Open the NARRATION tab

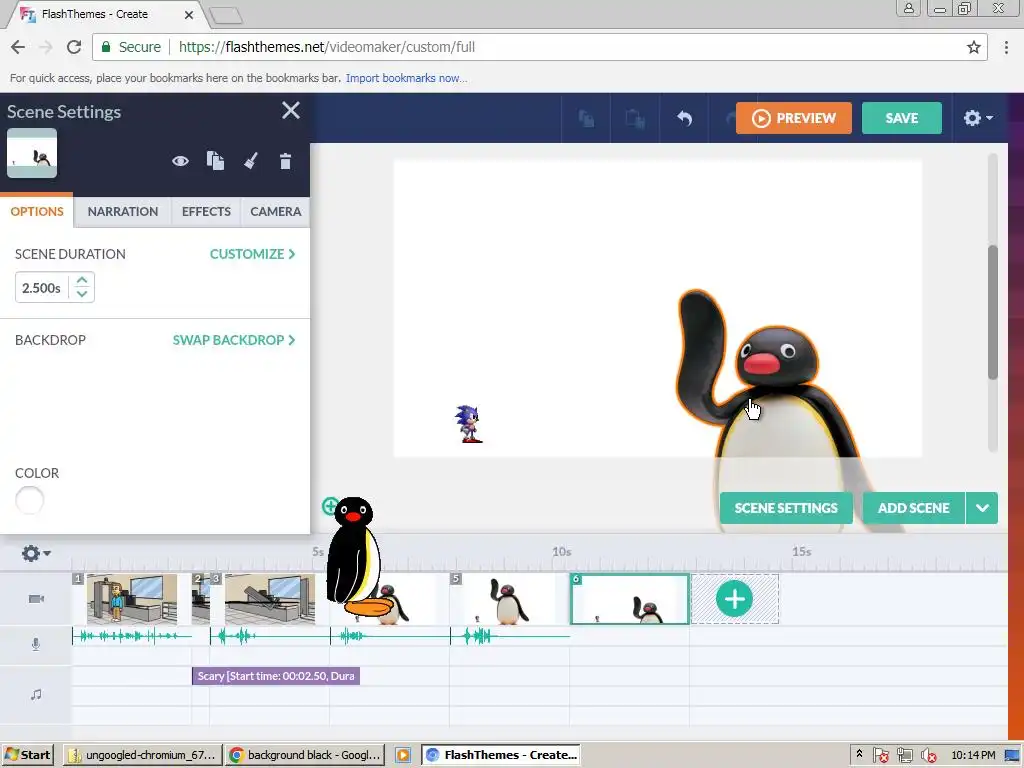[x=123, y=212]
